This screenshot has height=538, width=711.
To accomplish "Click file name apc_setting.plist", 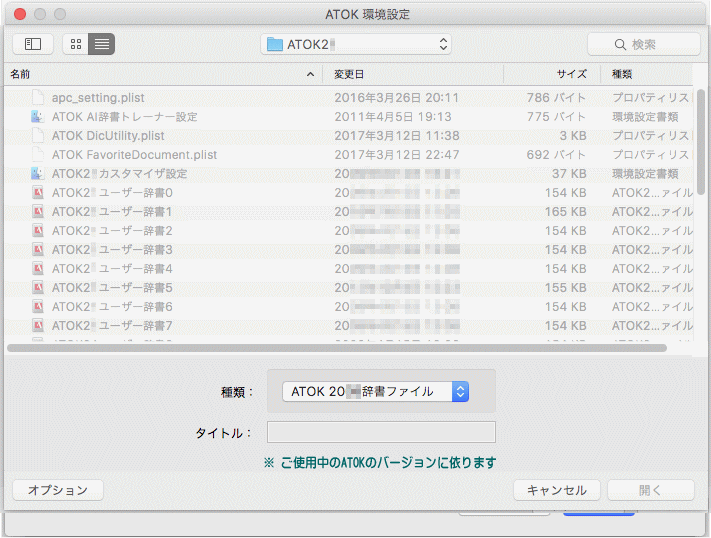I will (x=98, y=98).
